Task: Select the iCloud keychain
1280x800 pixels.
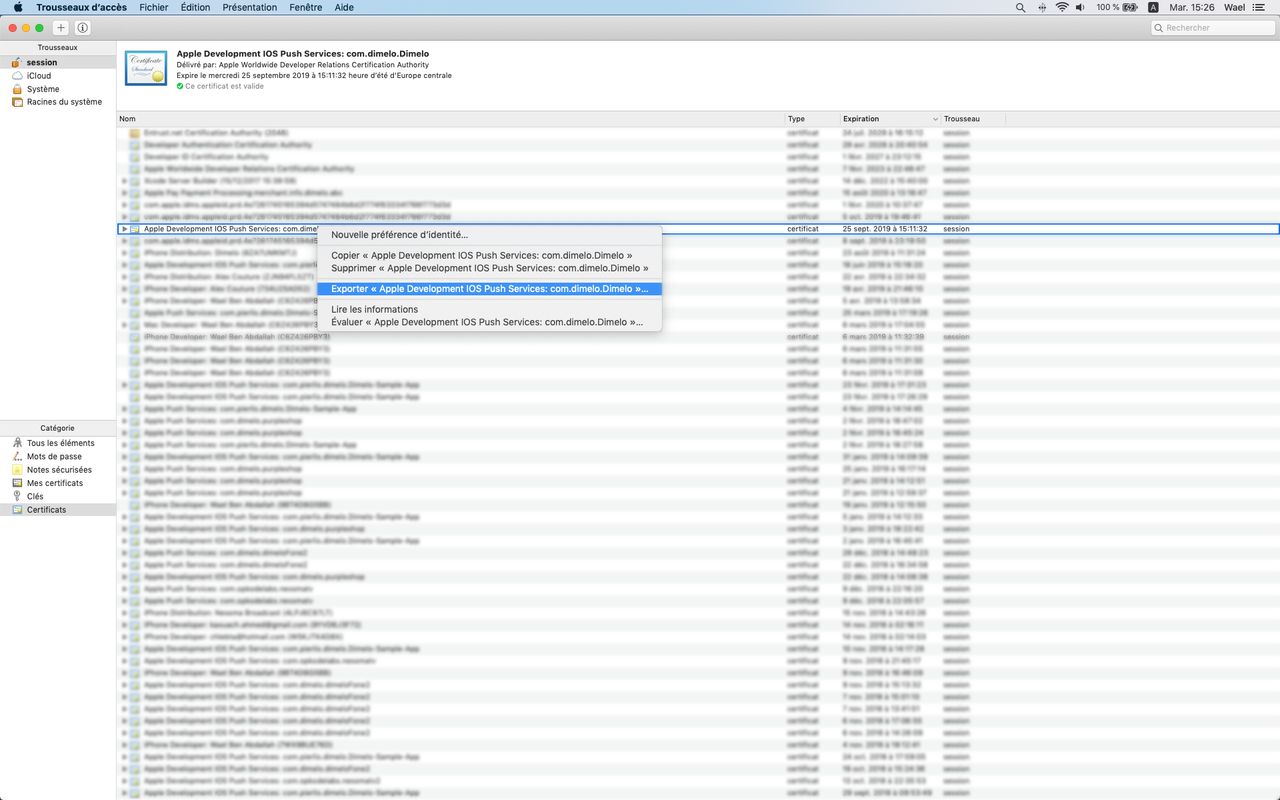Action: [39, 76]
